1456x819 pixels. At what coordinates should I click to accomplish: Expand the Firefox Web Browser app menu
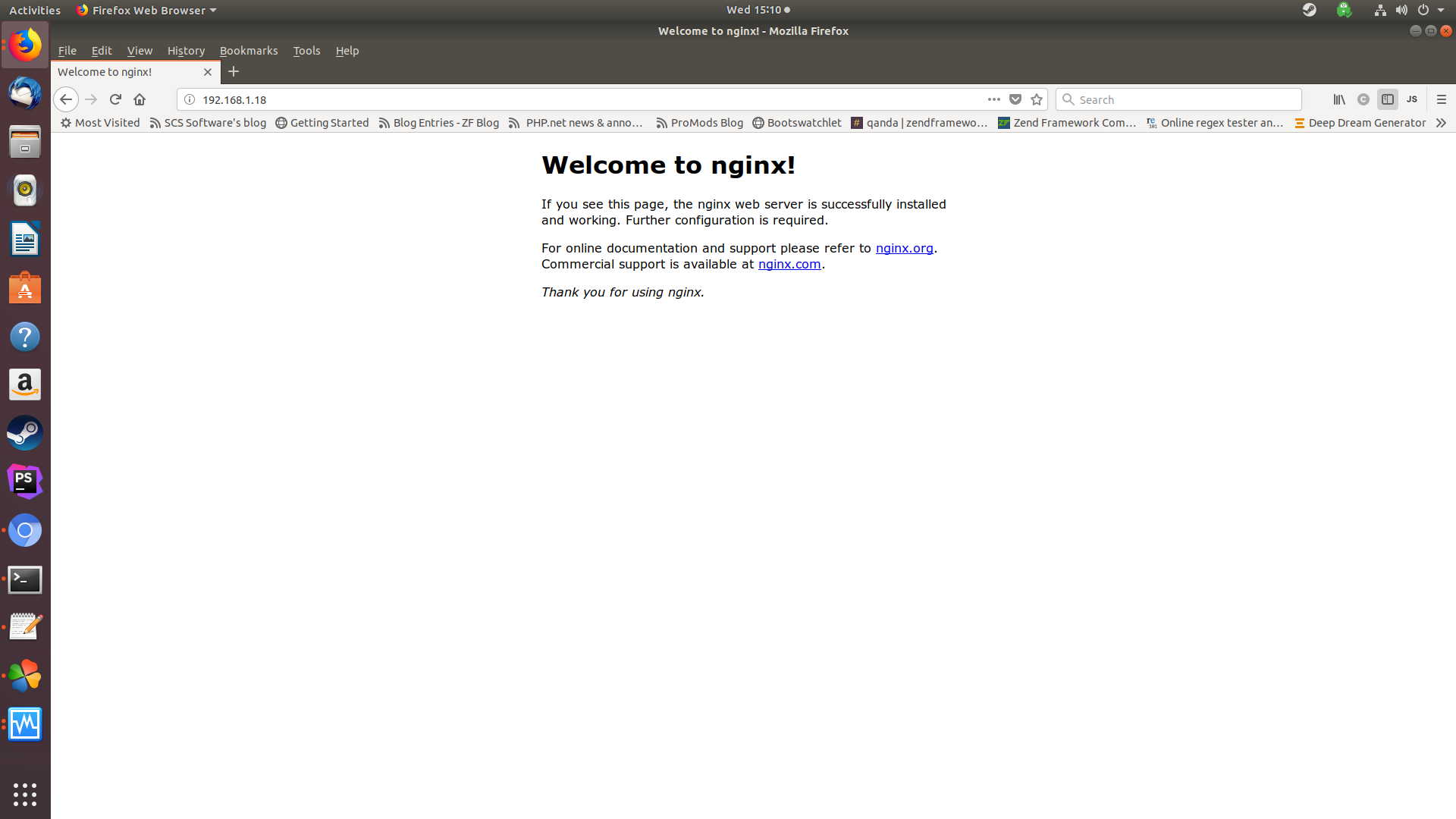[146, 10]
